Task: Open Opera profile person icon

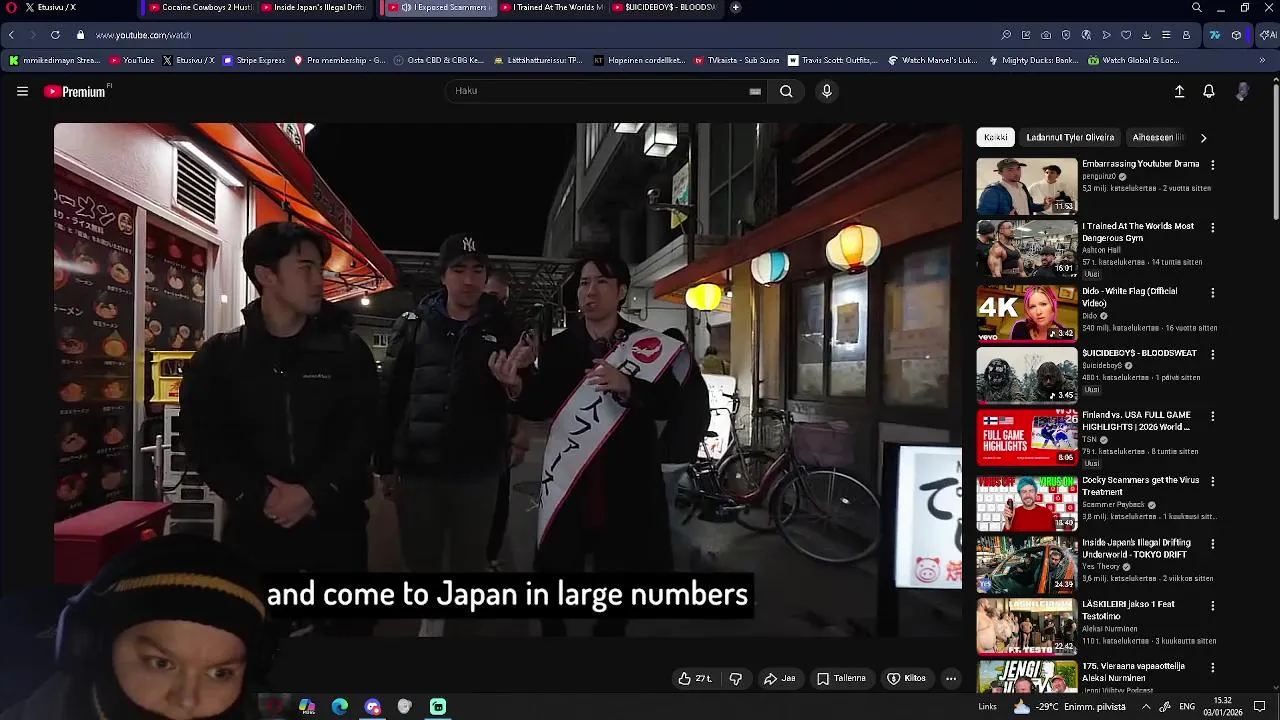Action: click(1186, 35)
